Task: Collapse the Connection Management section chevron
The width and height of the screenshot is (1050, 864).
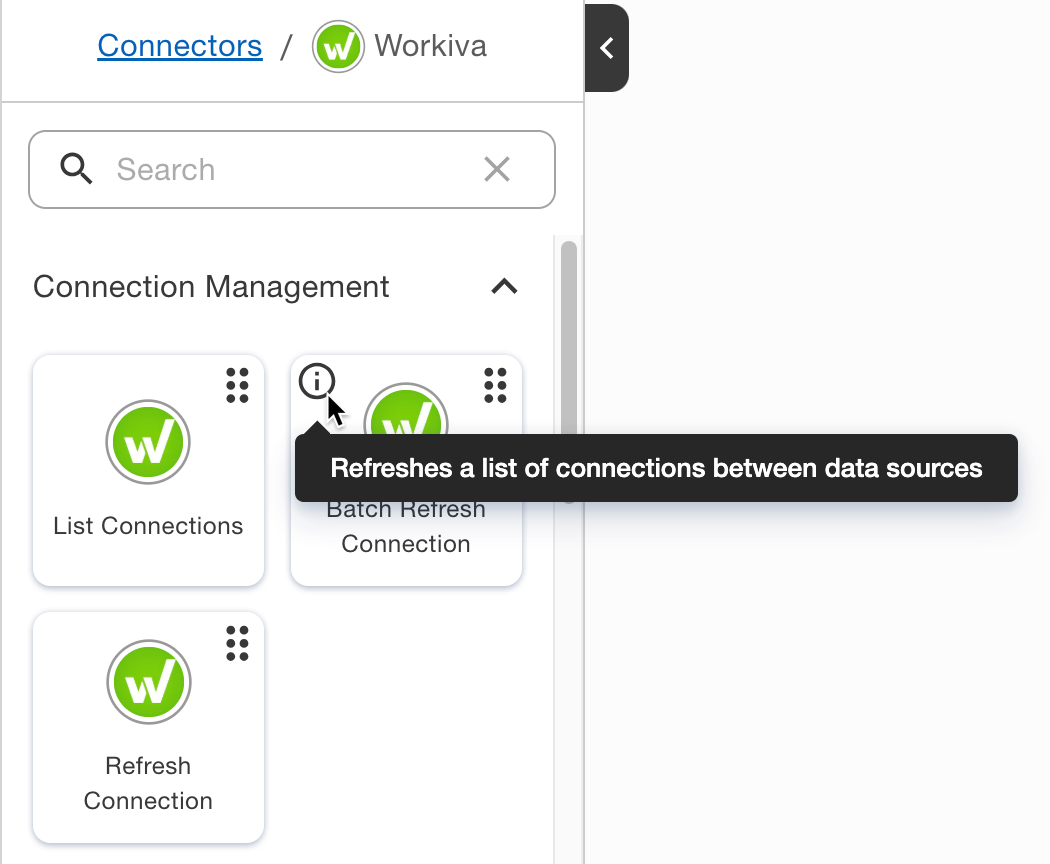Action: click(504, 287)
